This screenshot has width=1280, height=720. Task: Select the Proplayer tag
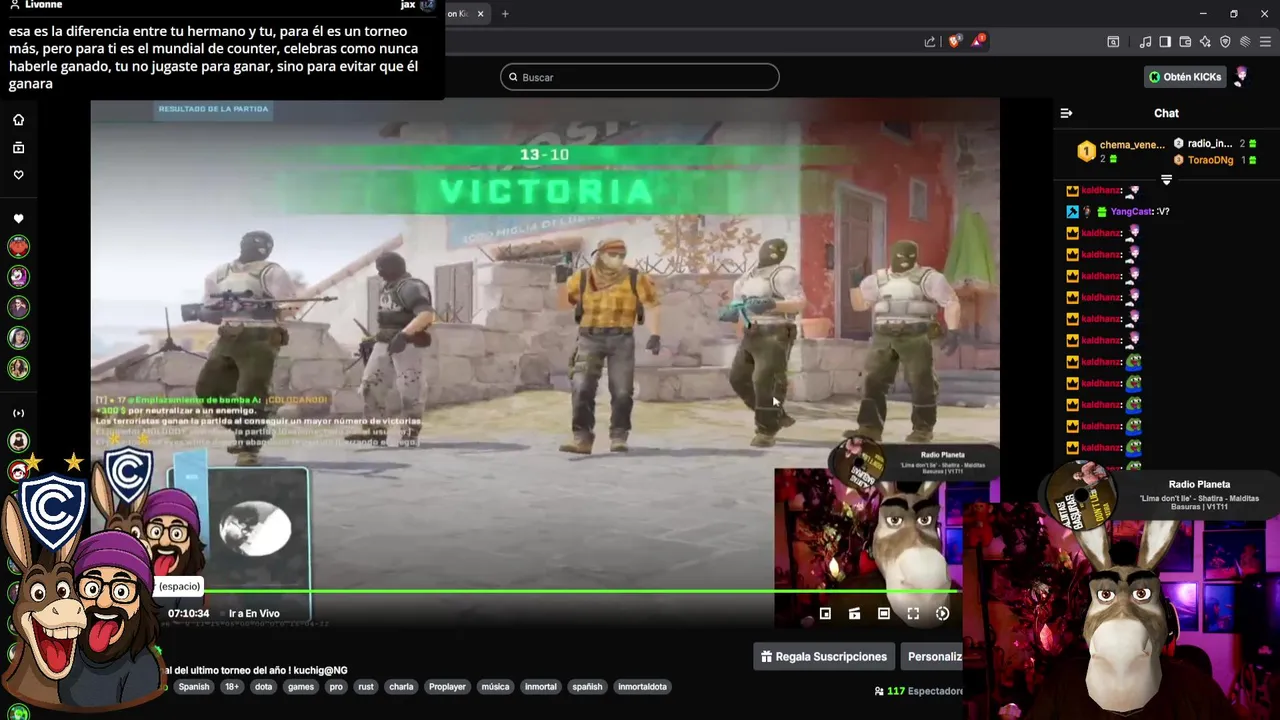tap(447, 687)
